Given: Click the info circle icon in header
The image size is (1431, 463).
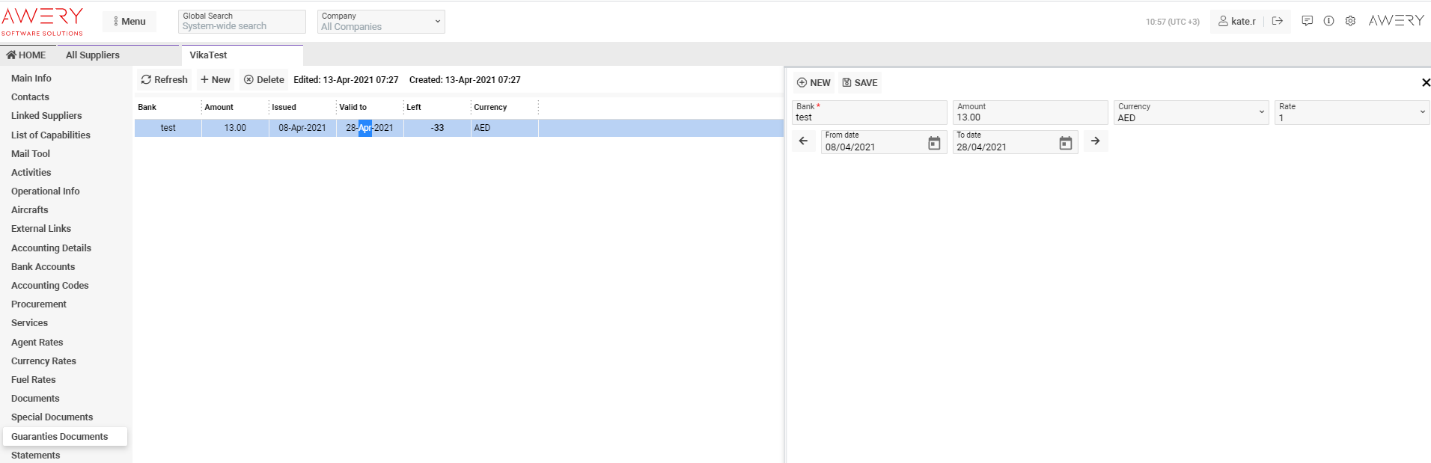Looking at the screenshot, I should tap(1329, 21).
